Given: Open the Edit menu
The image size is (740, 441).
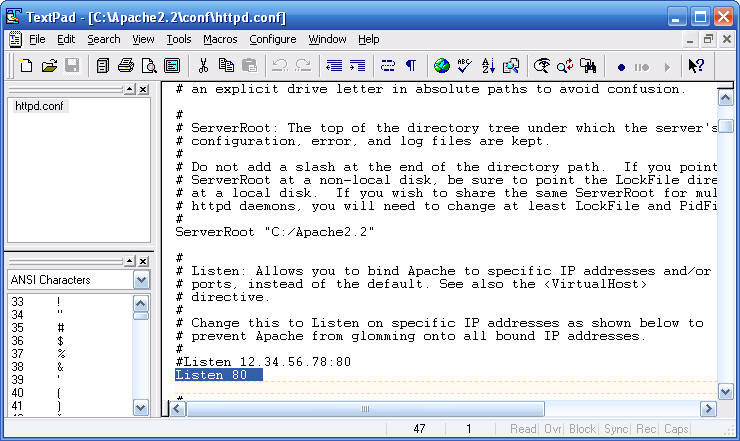Looking at the screenshot, I should tap(66, 39).
